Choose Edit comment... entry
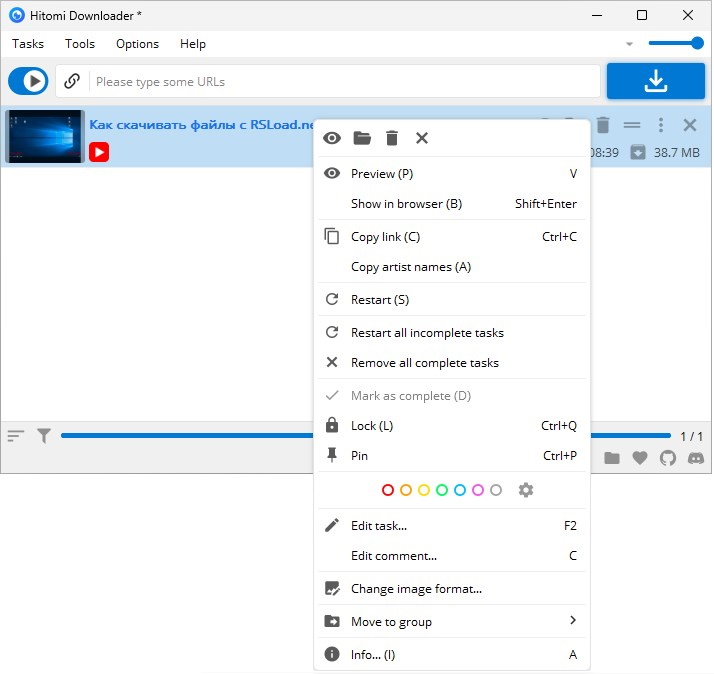 [451, 556]
